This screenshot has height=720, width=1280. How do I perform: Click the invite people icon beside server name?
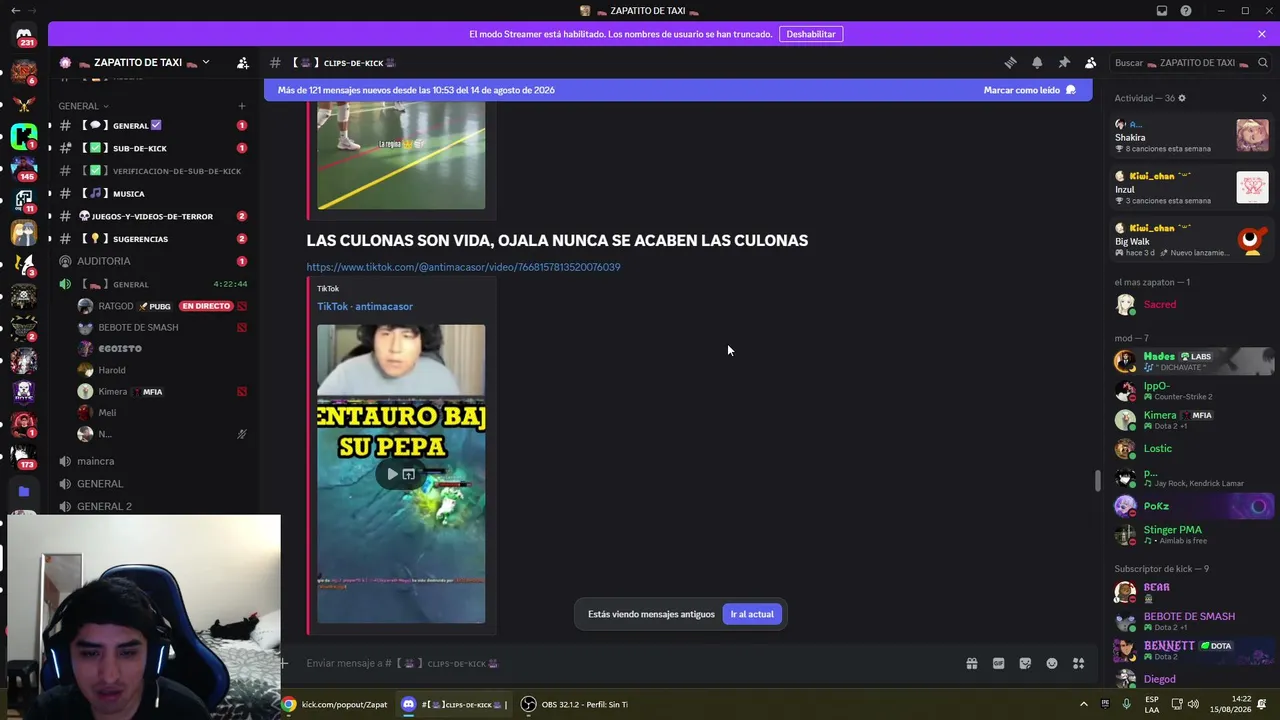click(x=242, y=62)
